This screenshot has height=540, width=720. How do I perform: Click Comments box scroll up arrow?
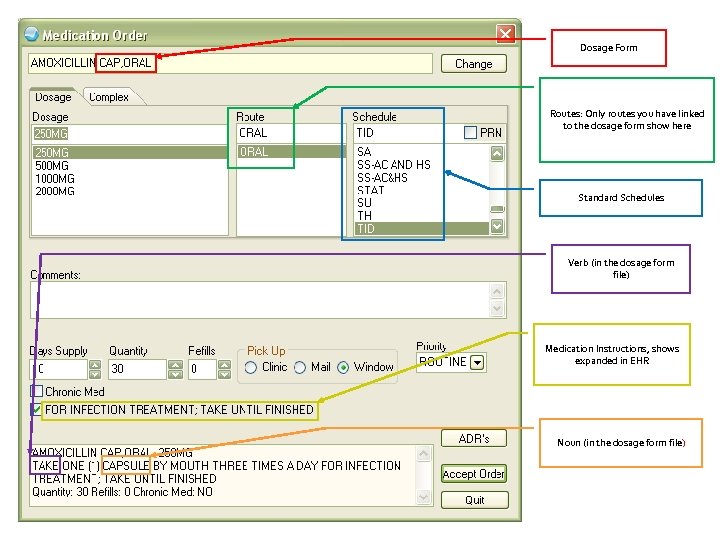point(497,291)
